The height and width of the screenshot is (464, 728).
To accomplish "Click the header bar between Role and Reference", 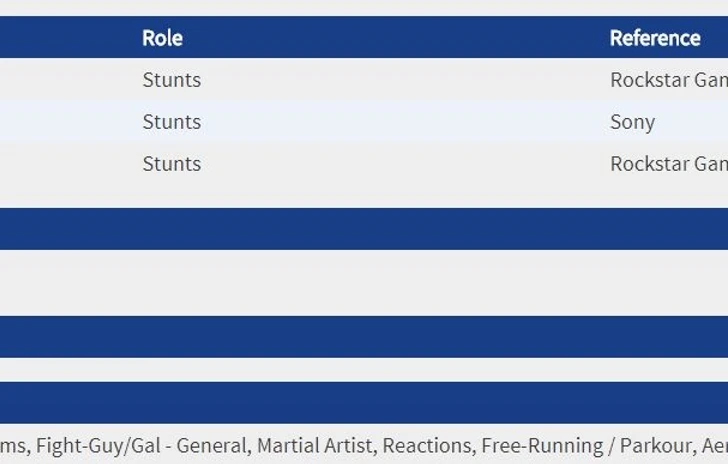I will 400,38.
